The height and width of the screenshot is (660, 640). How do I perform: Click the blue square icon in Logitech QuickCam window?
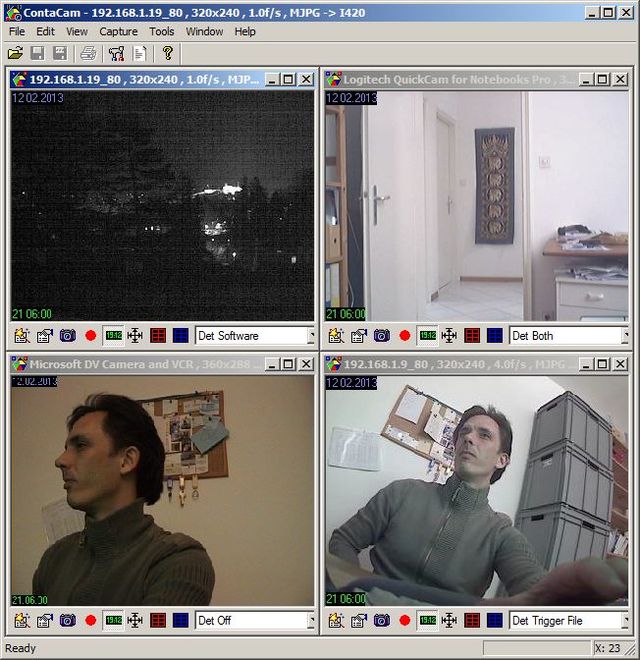point(494,336)
